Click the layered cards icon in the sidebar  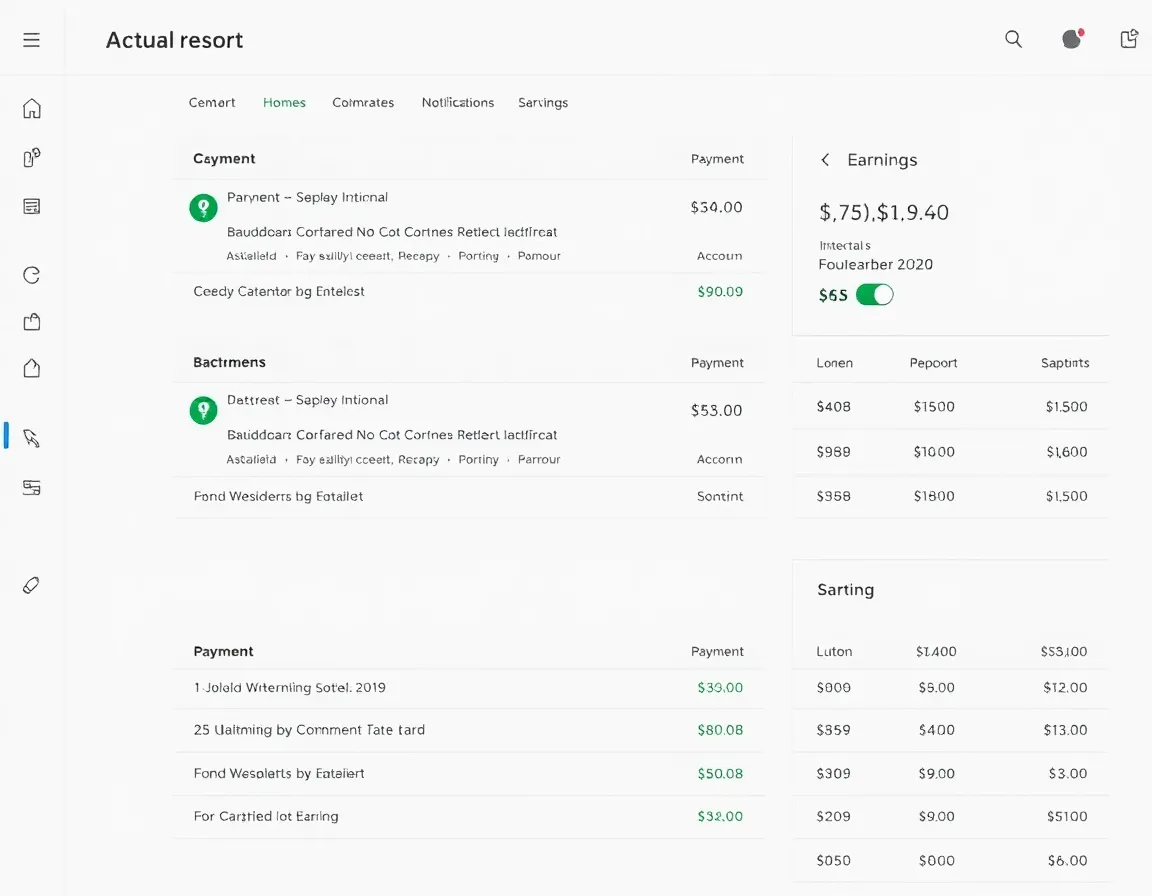pyautogui.click(x=31, y=487)
